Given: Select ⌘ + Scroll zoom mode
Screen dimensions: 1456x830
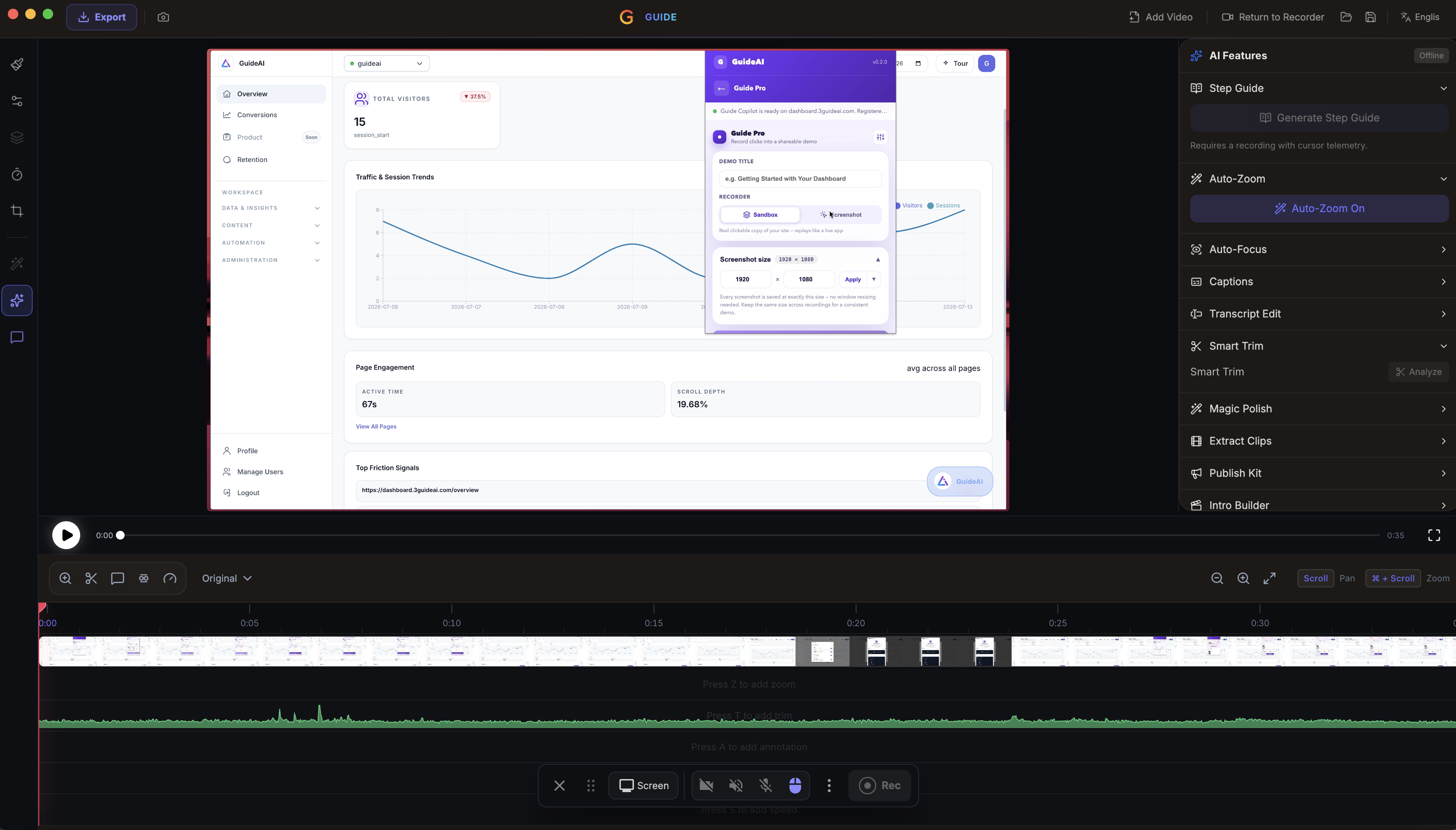Looking at the screenshot, I should (x=1393, y=578).
